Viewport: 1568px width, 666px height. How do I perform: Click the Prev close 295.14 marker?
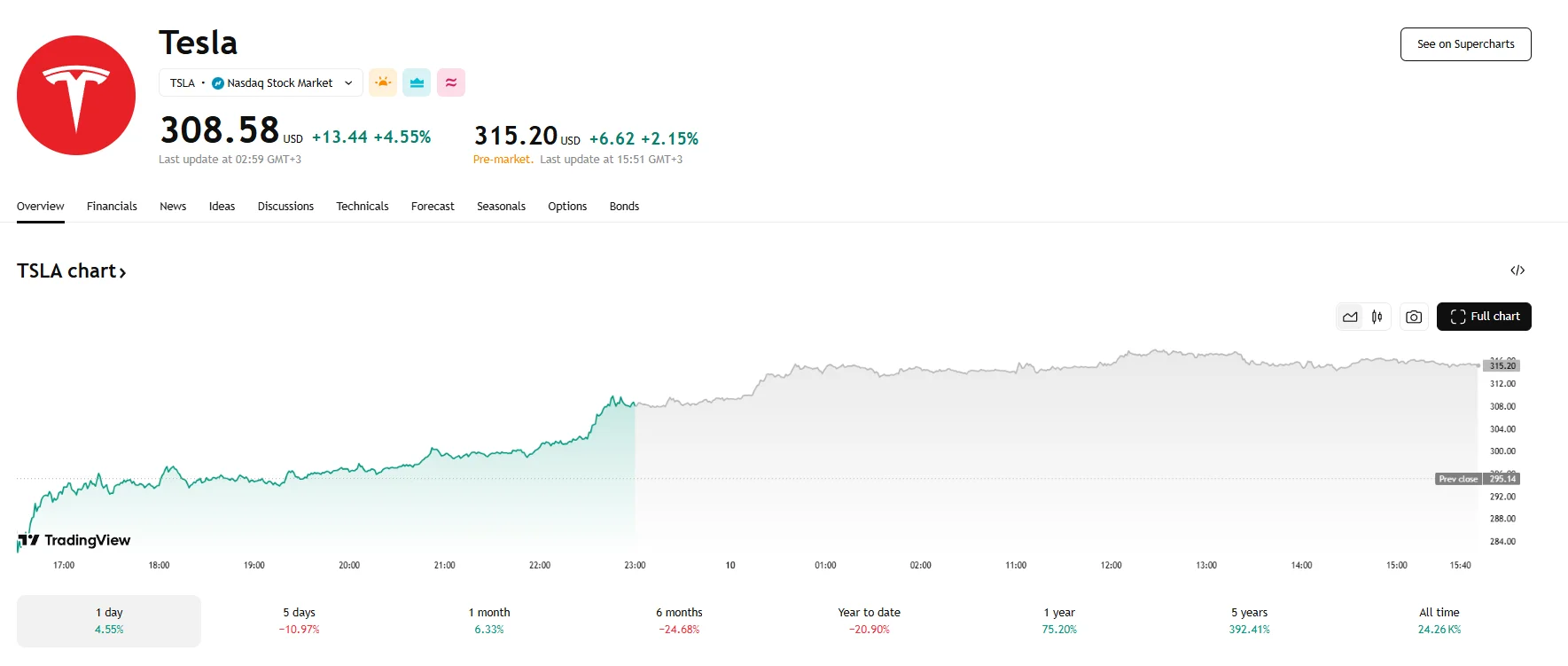[x=1477, y=479]
